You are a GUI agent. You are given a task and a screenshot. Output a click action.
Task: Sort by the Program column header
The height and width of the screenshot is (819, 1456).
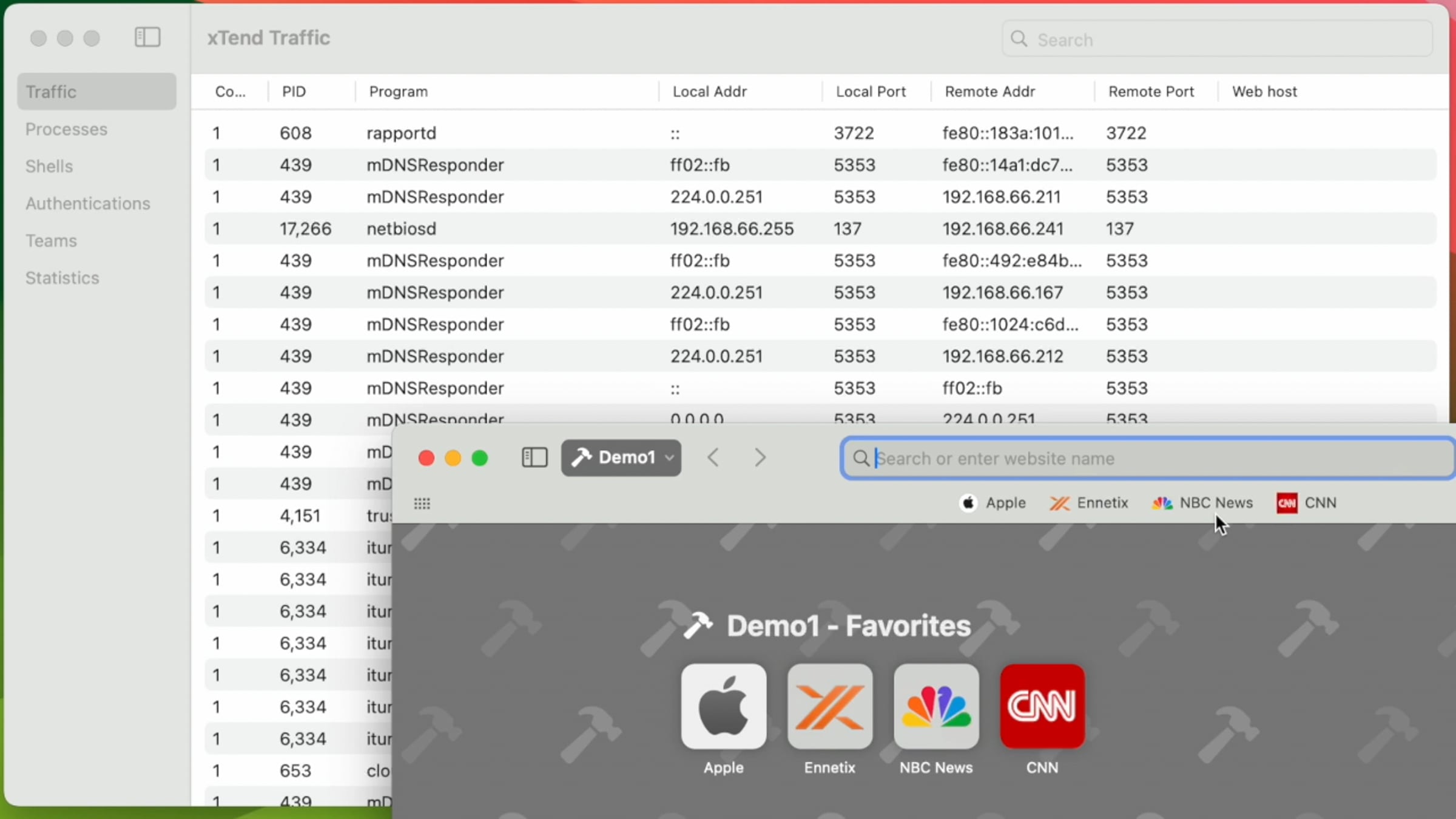[399, 92]
